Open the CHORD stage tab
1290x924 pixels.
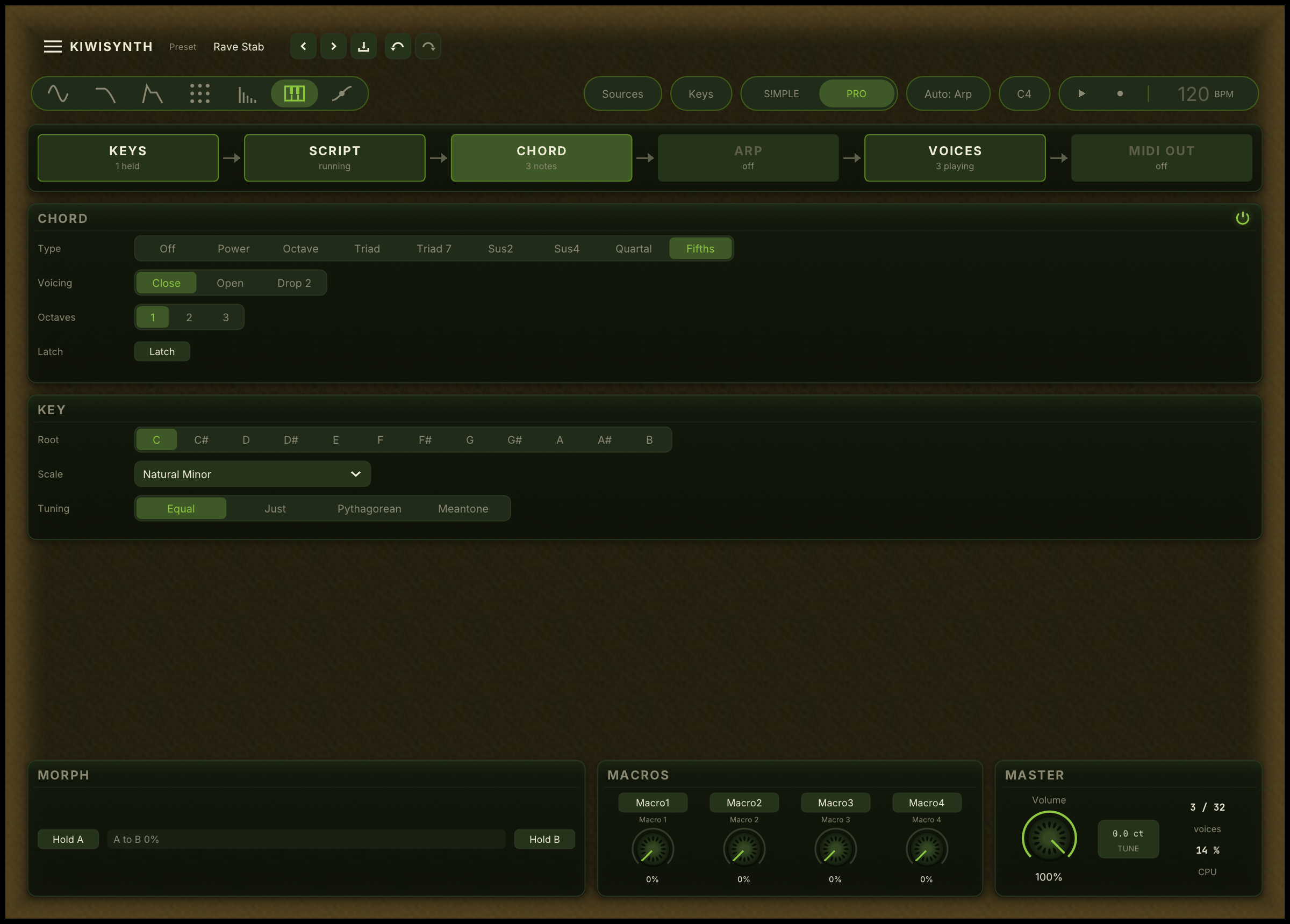(x=541, y=158)
